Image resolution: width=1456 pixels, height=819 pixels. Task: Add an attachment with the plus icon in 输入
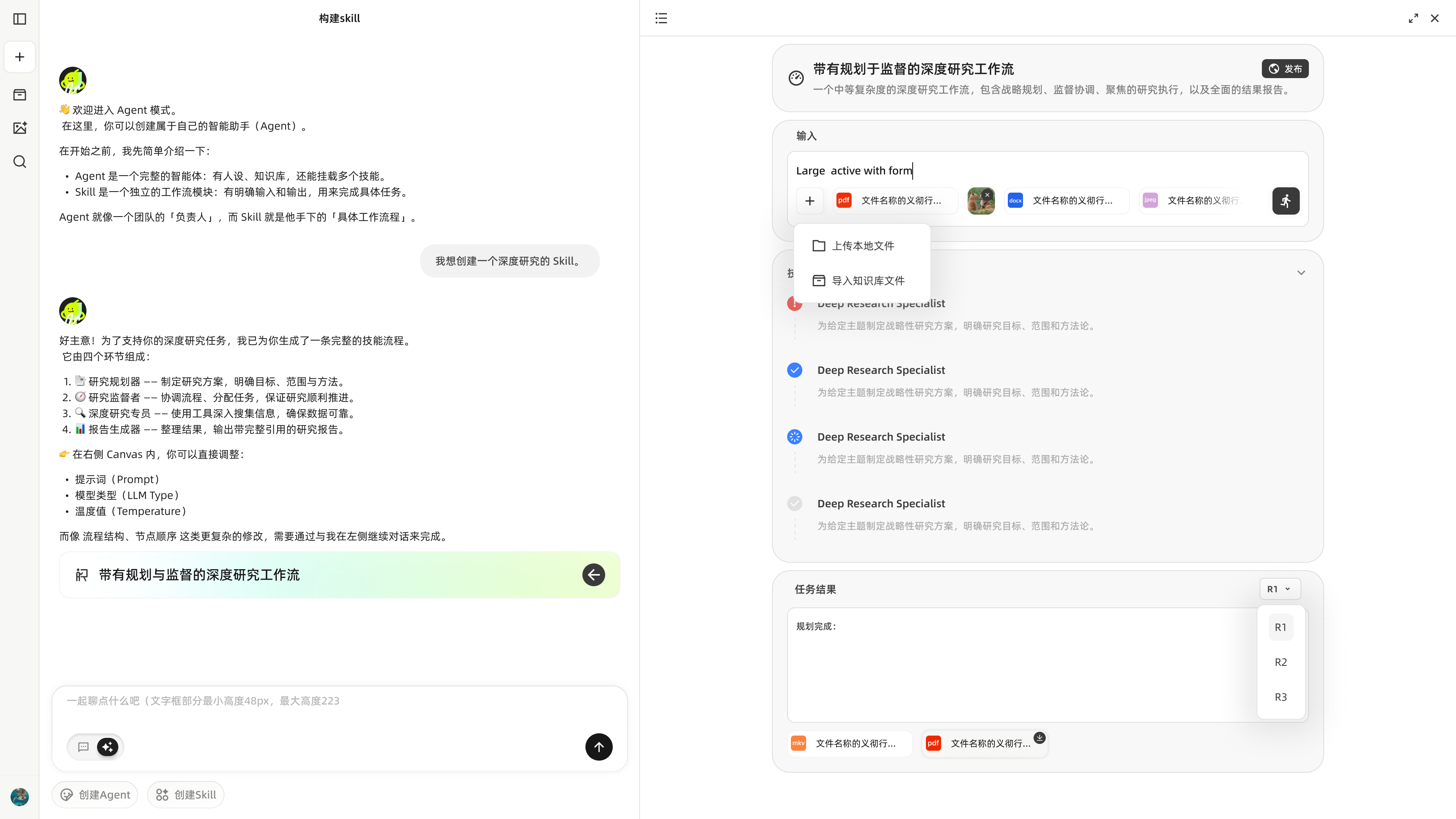coord(810,201)
